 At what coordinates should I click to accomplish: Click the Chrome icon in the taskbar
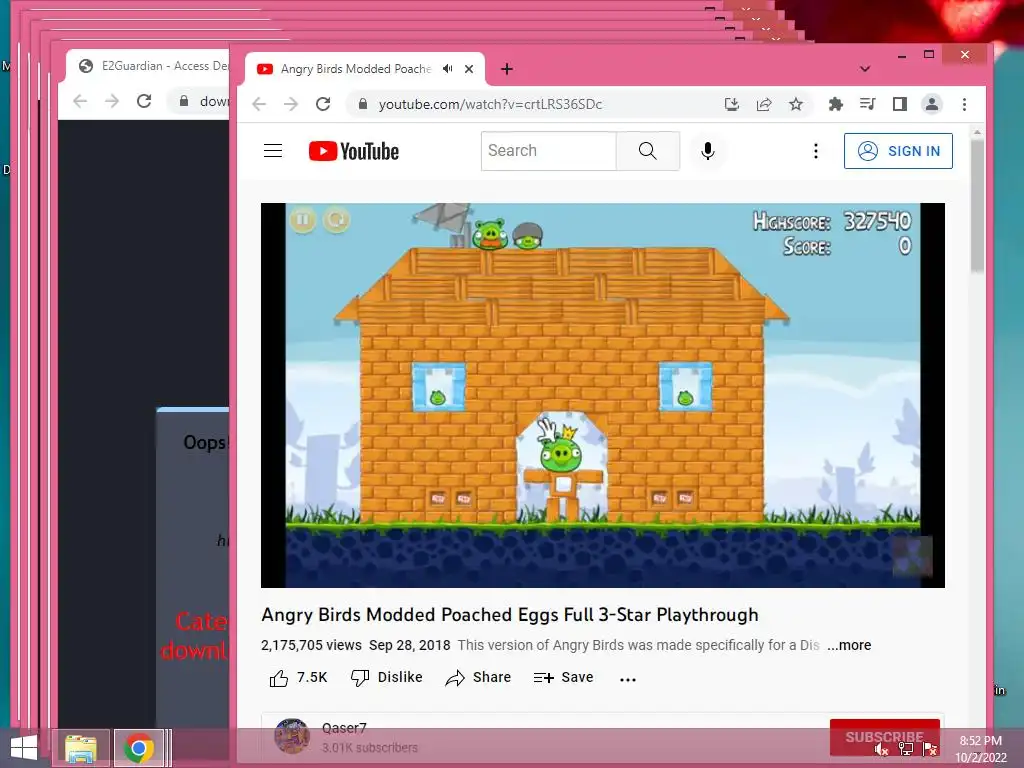[138, 748]
